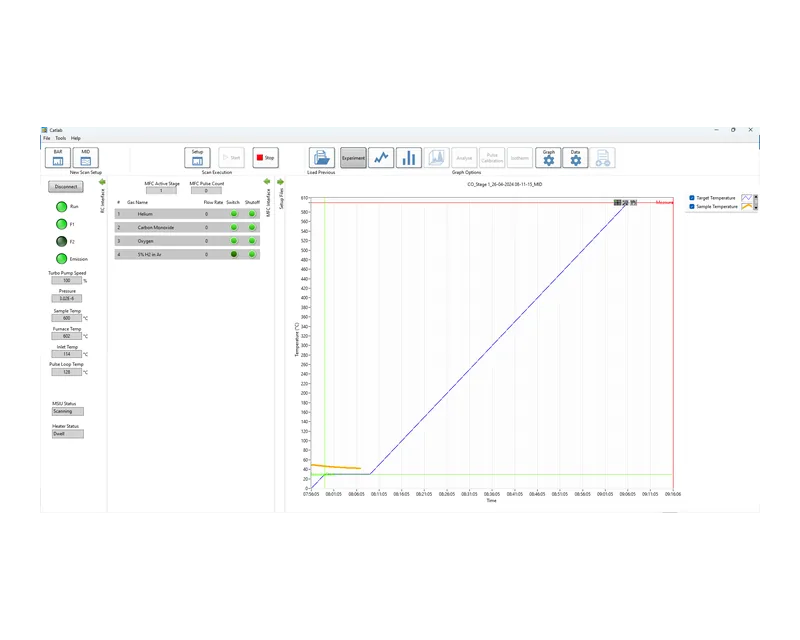Open the Scan Execution Setup button

(197, 158)
